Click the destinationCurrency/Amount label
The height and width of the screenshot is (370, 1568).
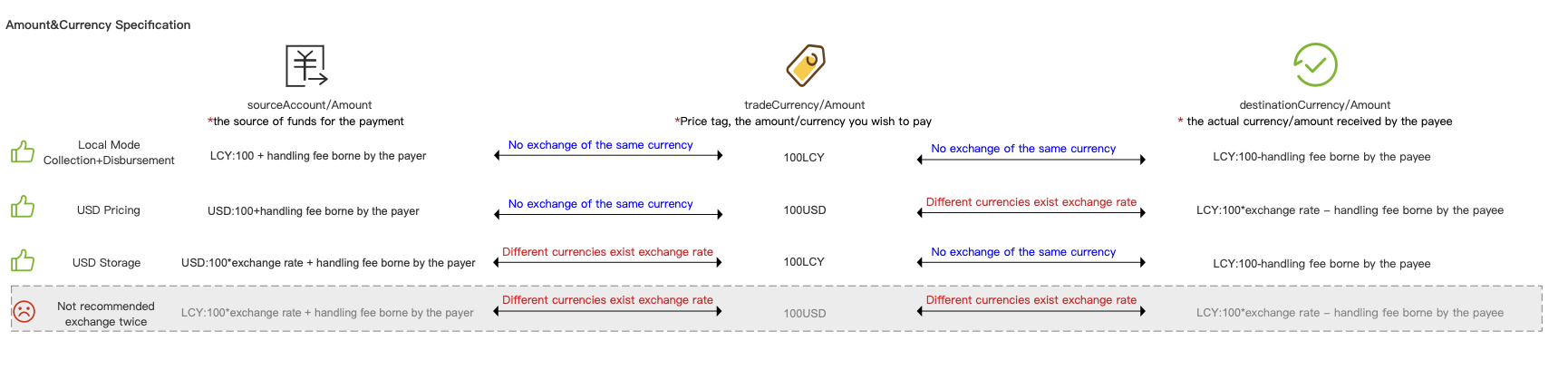pyautogui.click(x=1315, y=105)
